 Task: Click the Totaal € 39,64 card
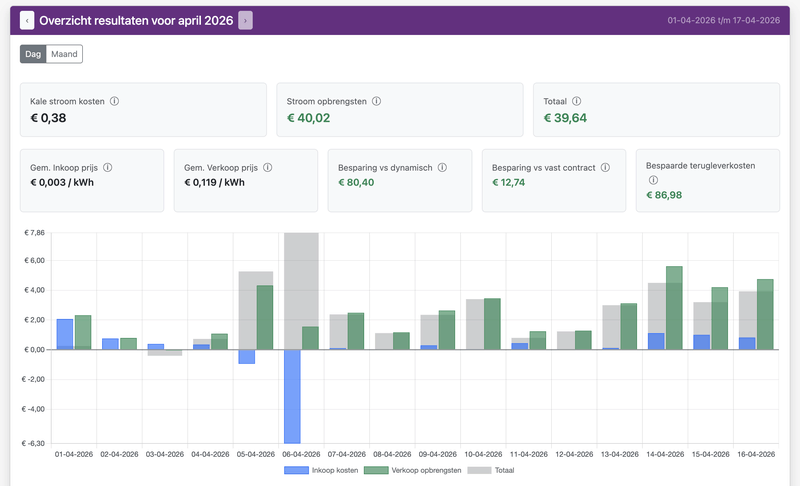(656, 110)
